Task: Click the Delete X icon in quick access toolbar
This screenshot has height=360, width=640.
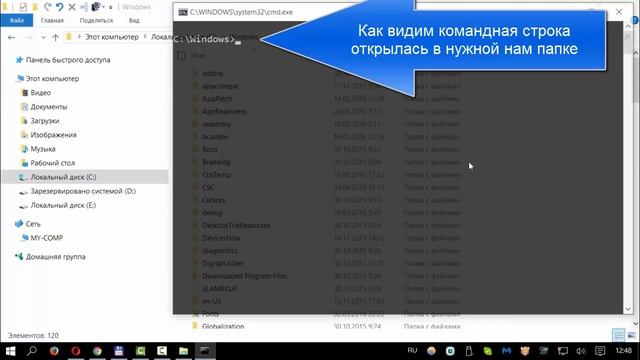Action: click(72, 7)
